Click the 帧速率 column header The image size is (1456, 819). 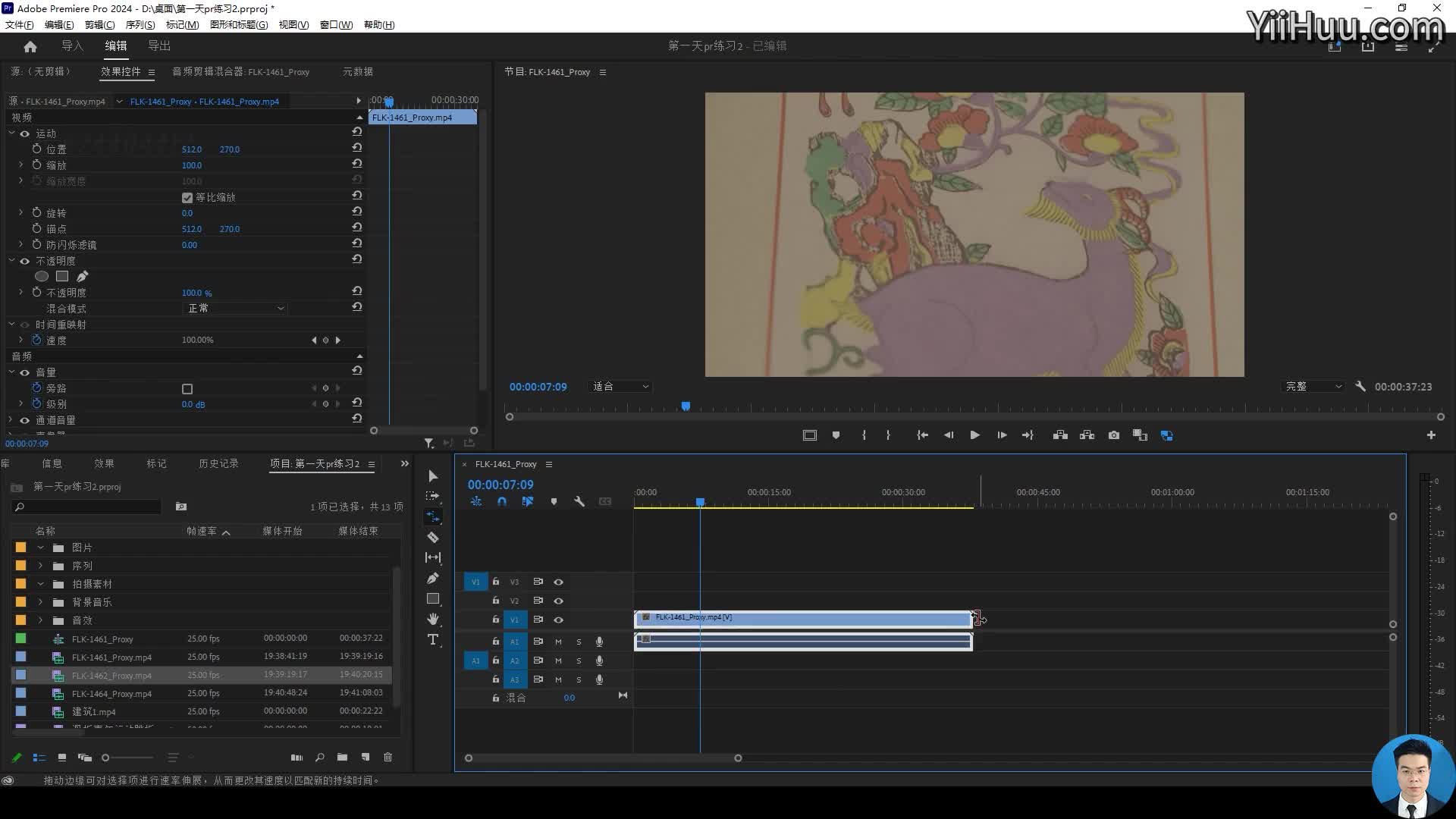pos(202,532)
